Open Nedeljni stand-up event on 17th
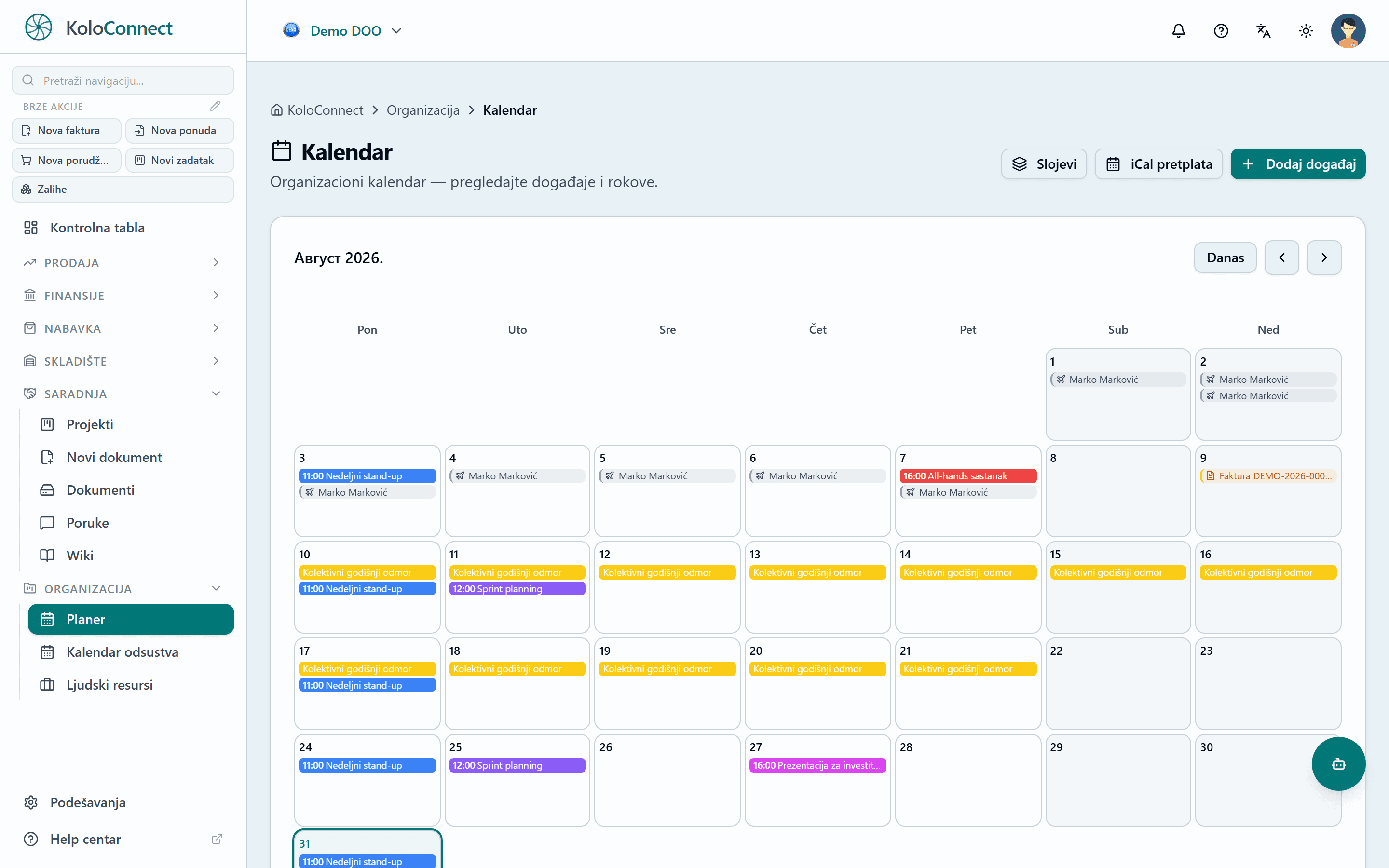 click(368, 685)
